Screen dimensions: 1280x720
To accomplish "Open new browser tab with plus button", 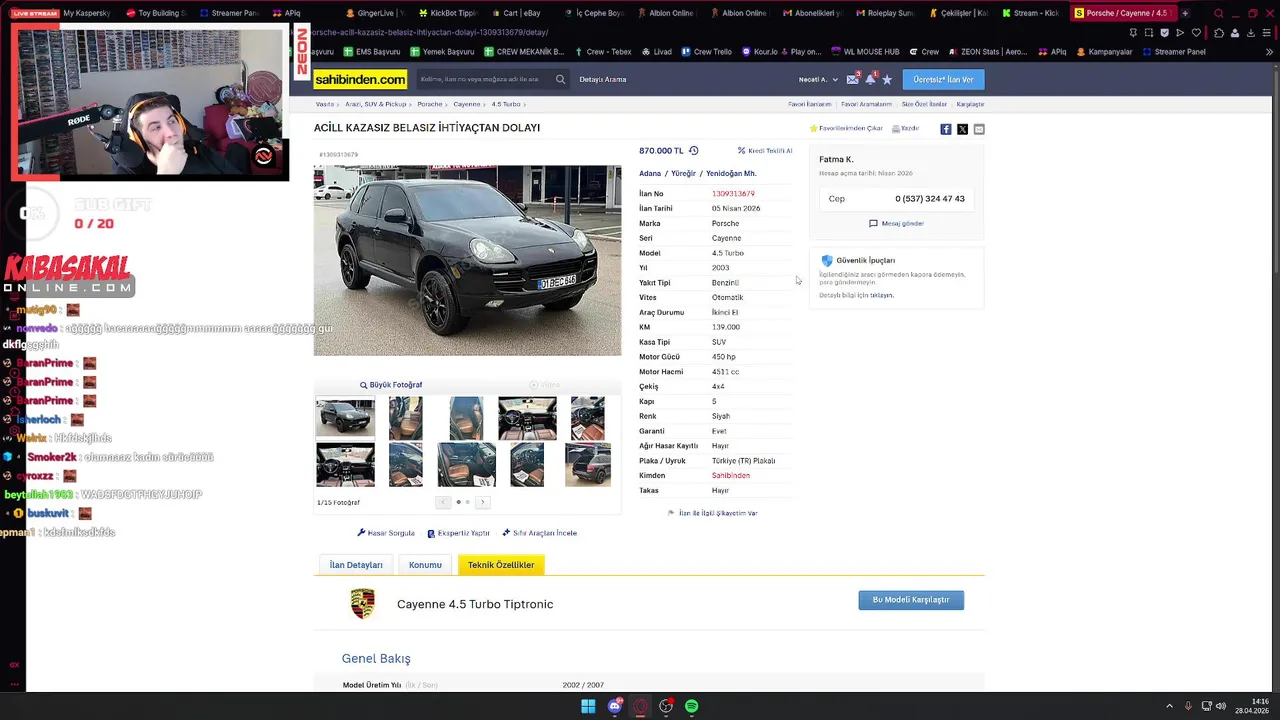I will [x=1185, y=13].
